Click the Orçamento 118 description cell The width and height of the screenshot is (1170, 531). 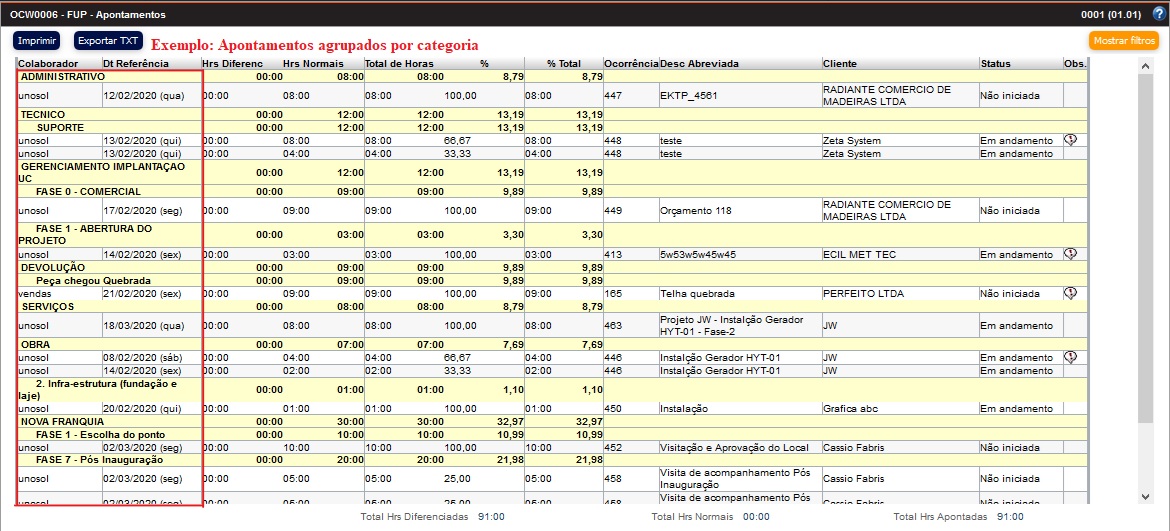(696, 211)
